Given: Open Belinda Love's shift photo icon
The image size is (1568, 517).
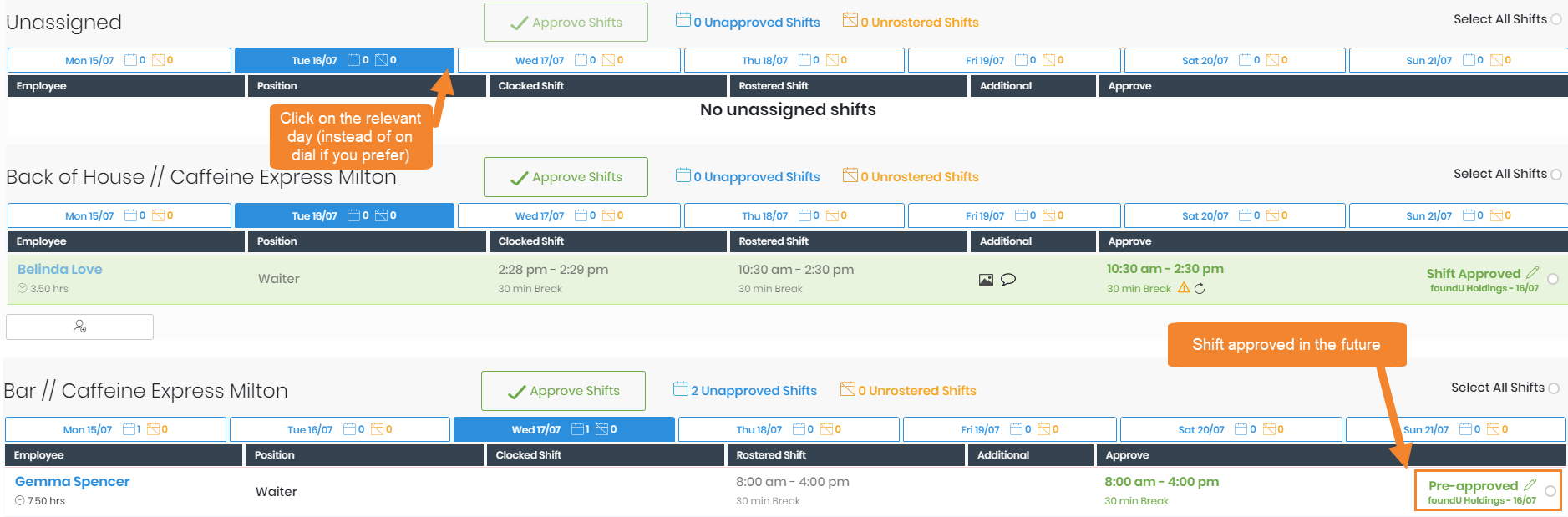Looking at the screenshot, I should point(986,280).
